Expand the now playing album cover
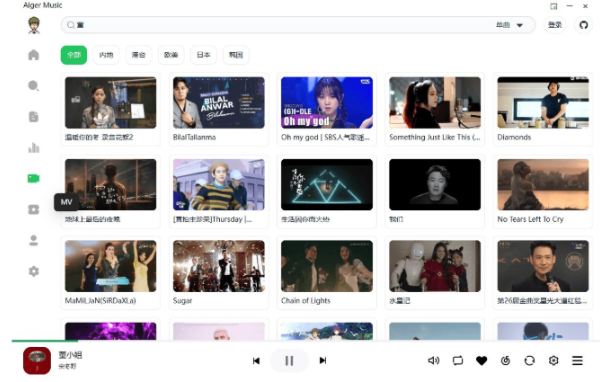This screenshot has width=600, height=382. [x=37, y=361]
